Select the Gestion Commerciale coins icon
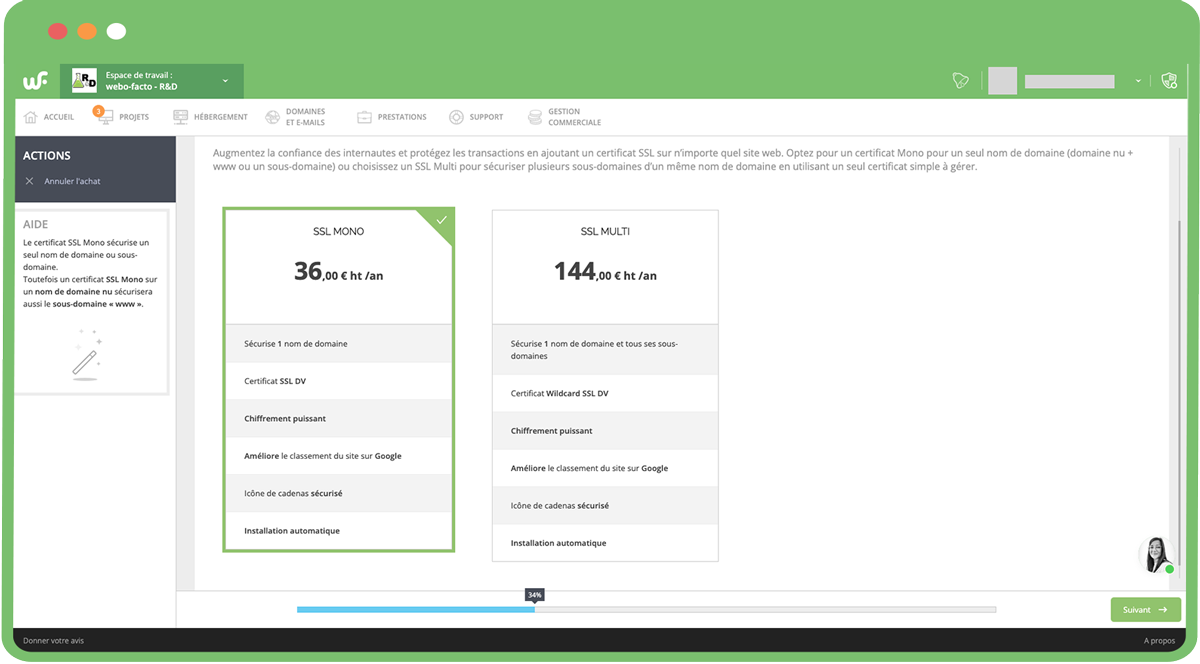Screen dimensions: 1200x664 [533, 116]
